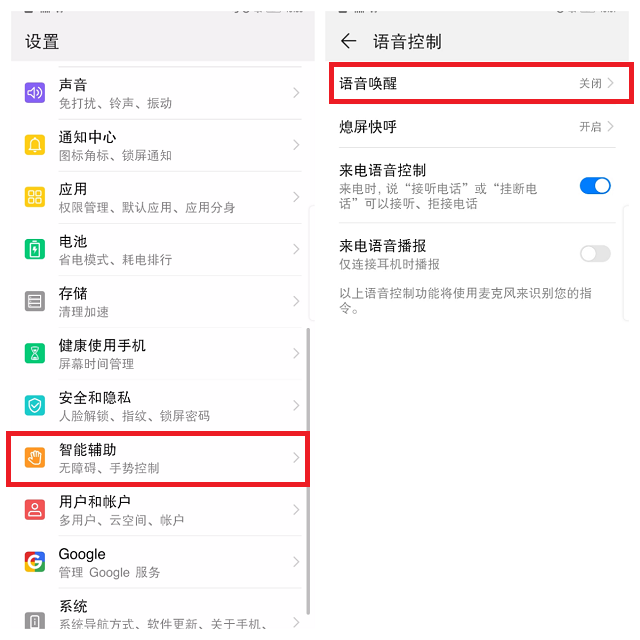Tap the 健康使用手机 hourglass icon
This screenshot has height=640, width=640.
pos(35,353)
